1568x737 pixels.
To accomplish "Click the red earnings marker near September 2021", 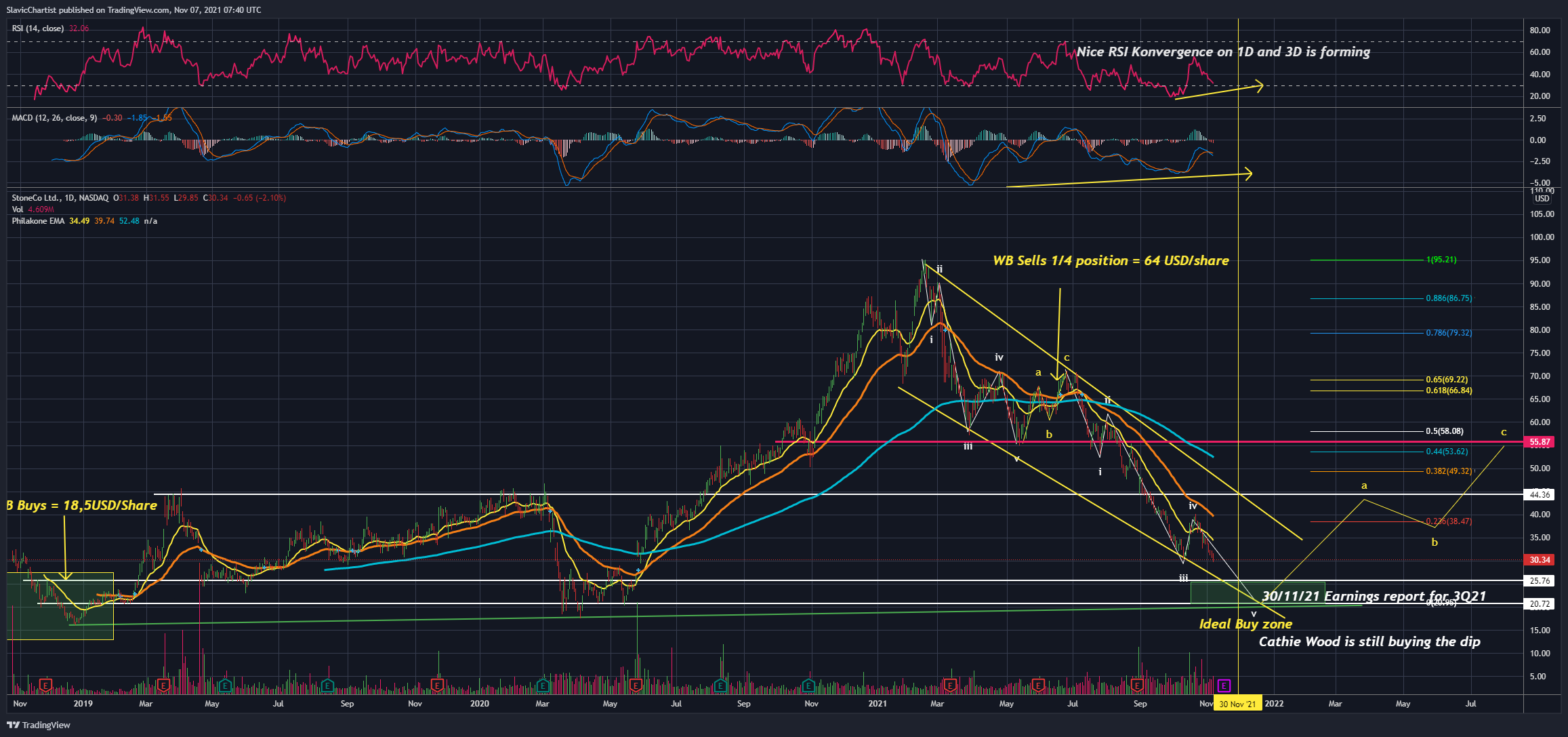I will coord(1138,685).
